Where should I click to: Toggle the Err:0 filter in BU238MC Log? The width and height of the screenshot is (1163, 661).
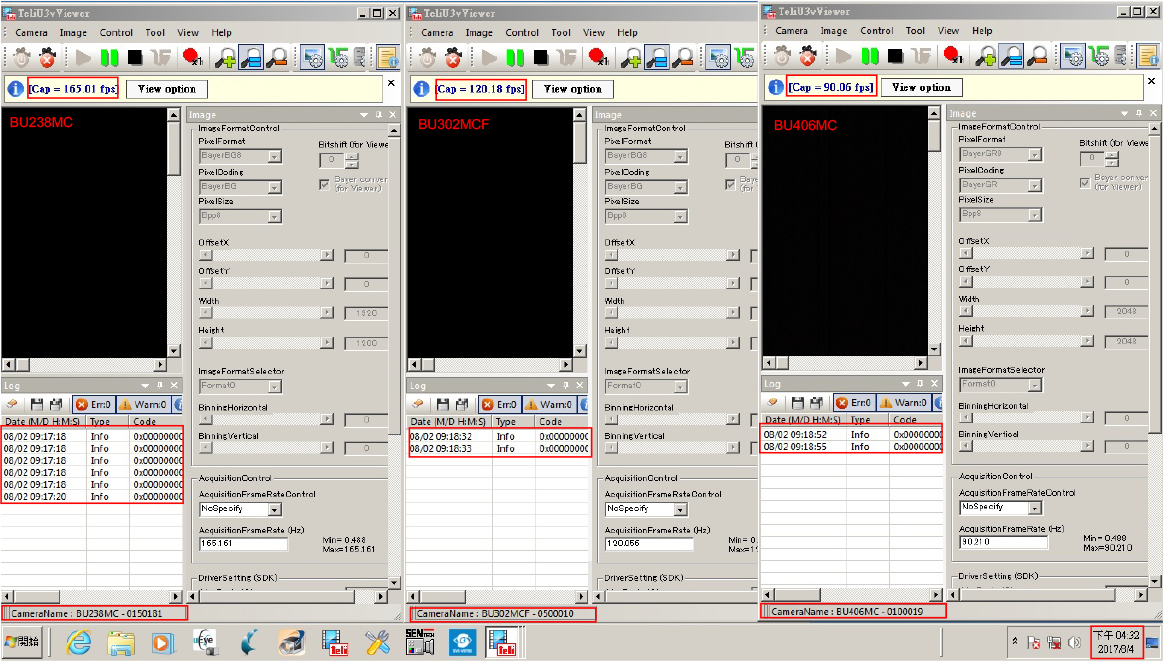94,404
